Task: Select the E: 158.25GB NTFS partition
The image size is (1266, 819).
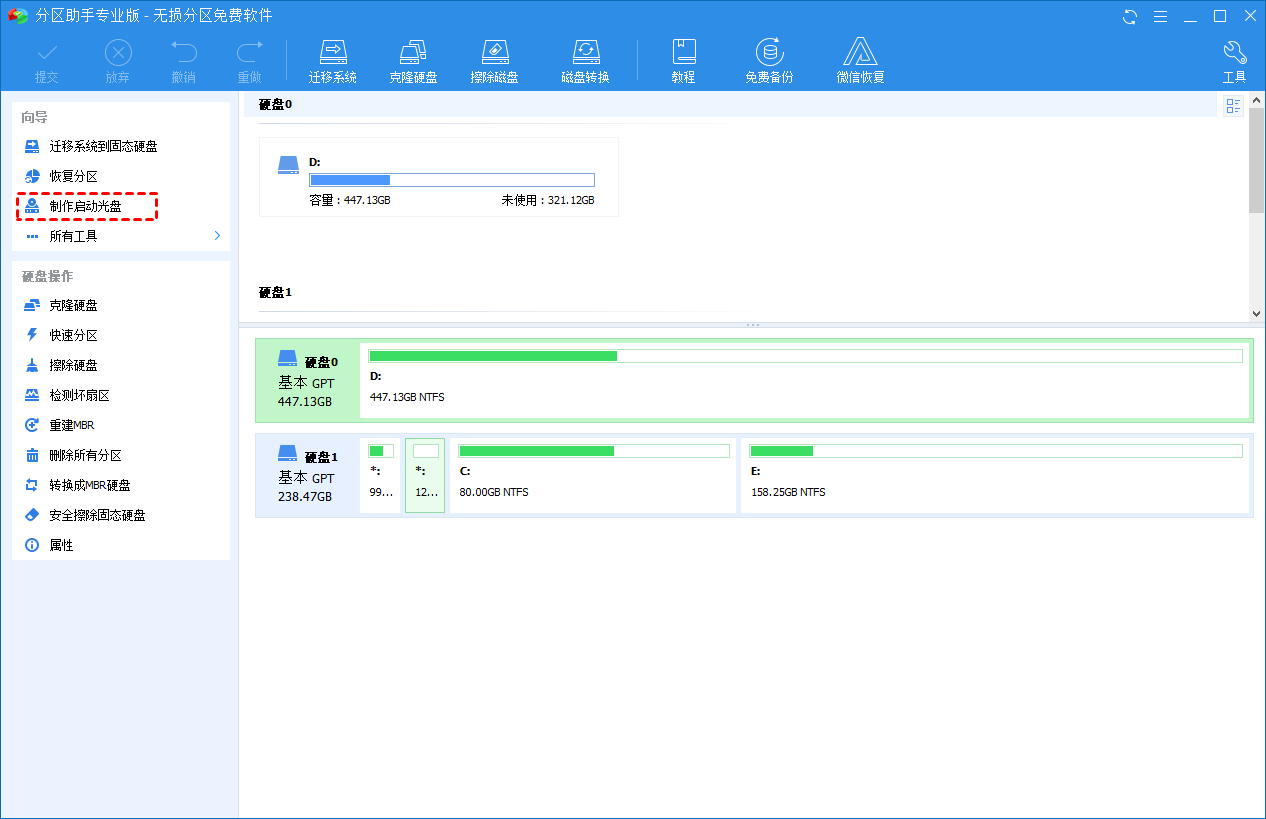Action: click(x=995, y=475)
